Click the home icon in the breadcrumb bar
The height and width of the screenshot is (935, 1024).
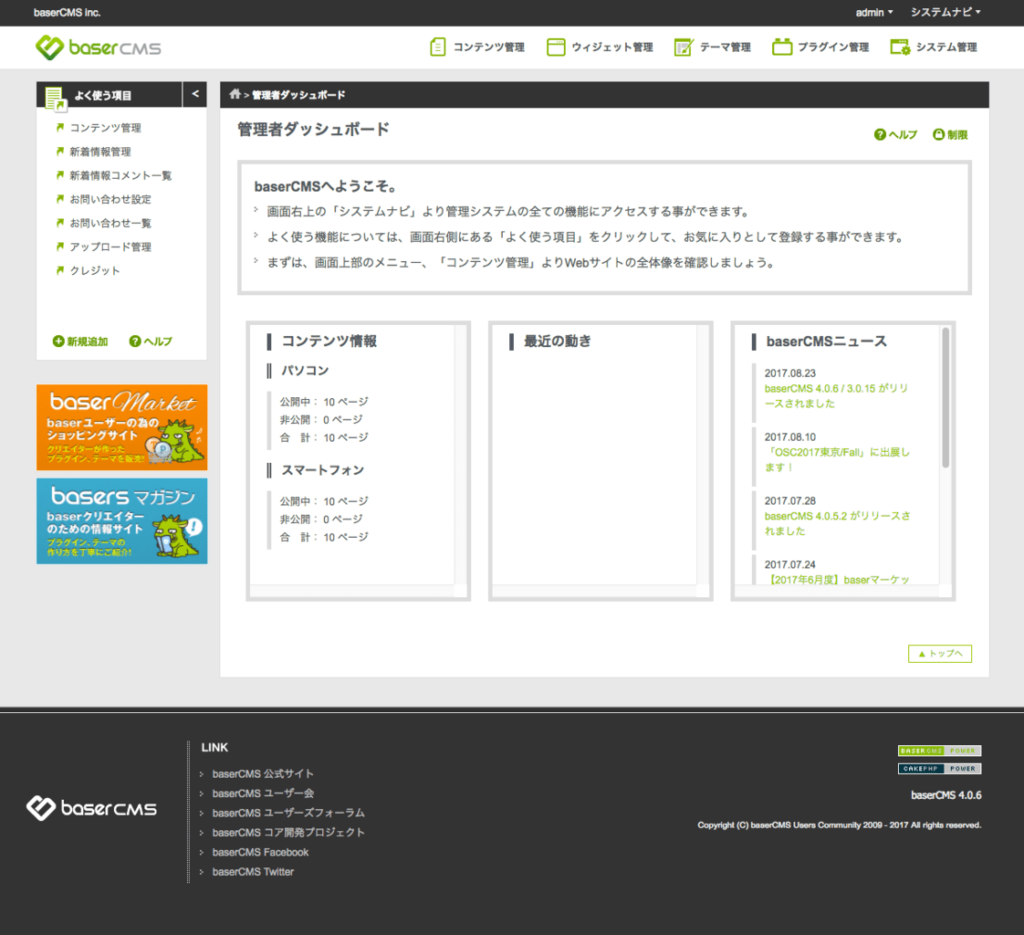[x=236, y=94]
